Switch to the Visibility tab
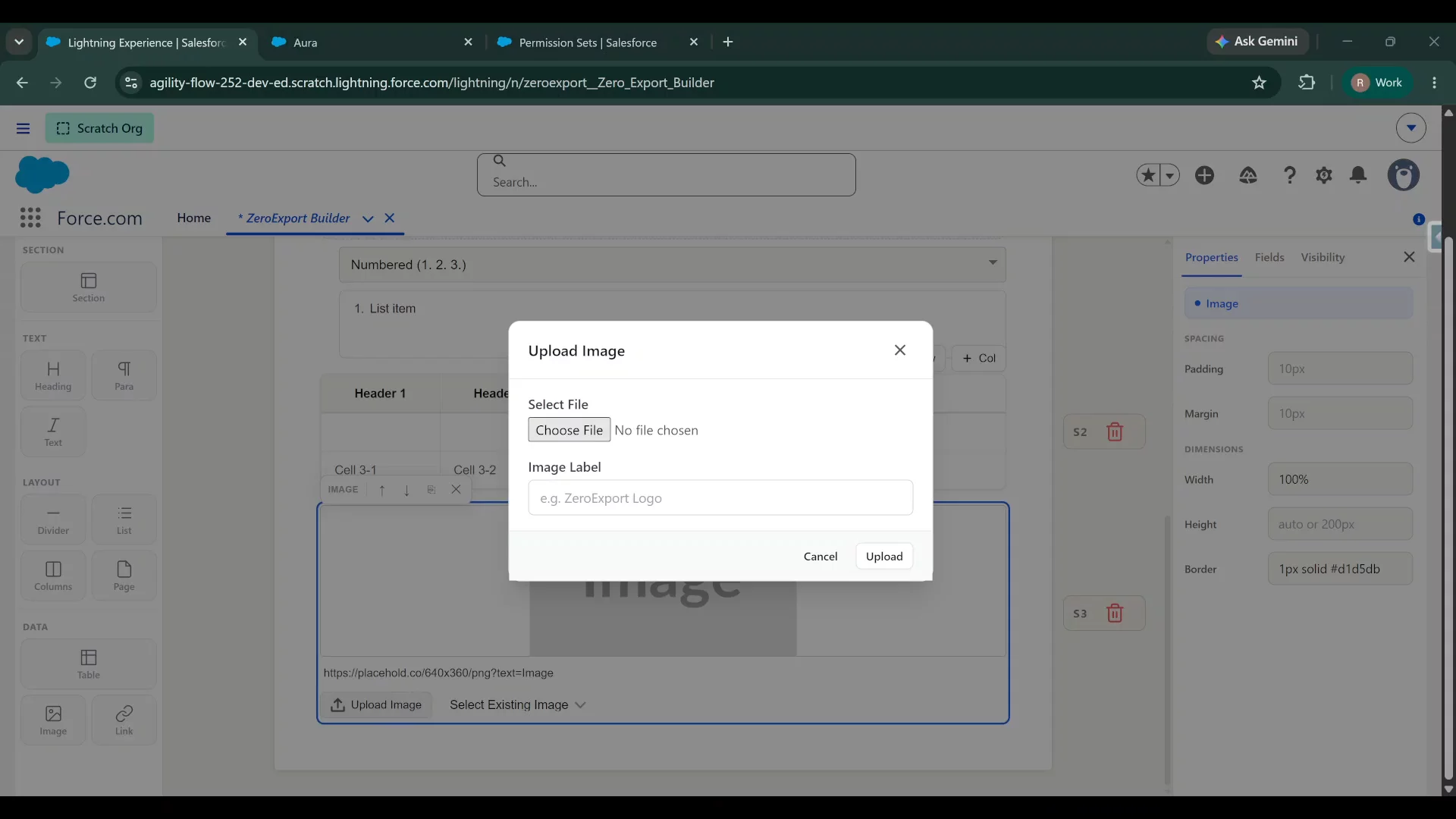This screenshot has width=1456, height=819. tap(1323, 258)
